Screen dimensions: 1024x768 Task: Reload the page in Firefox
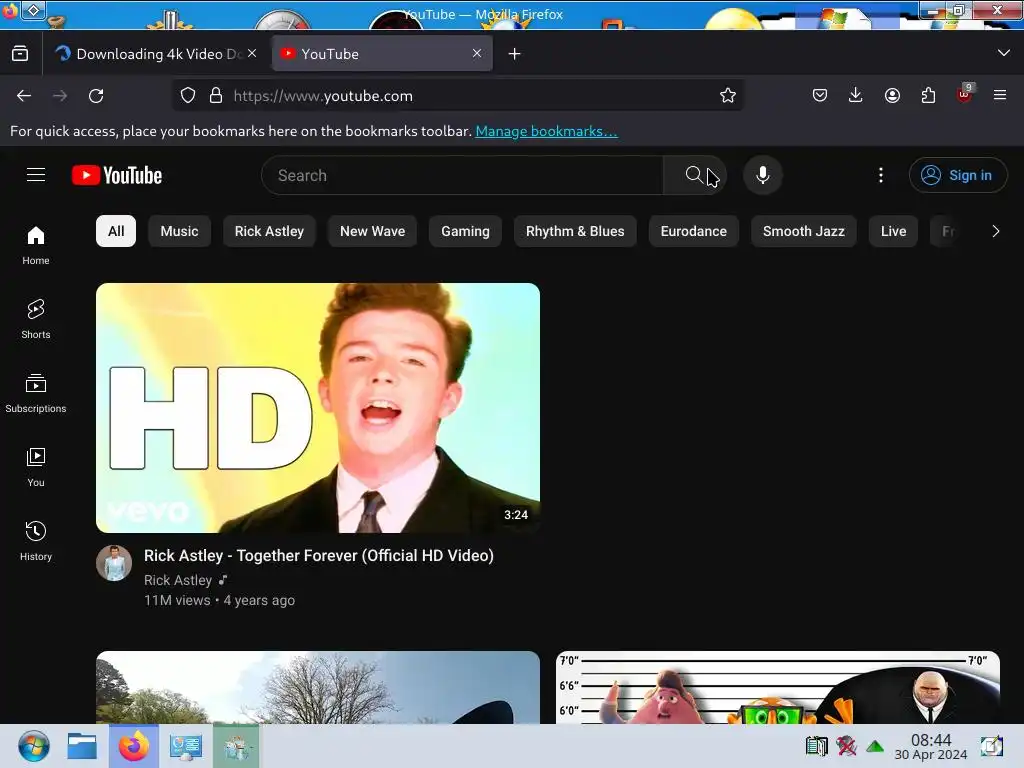pyautogui.click(x=96, y=96)
